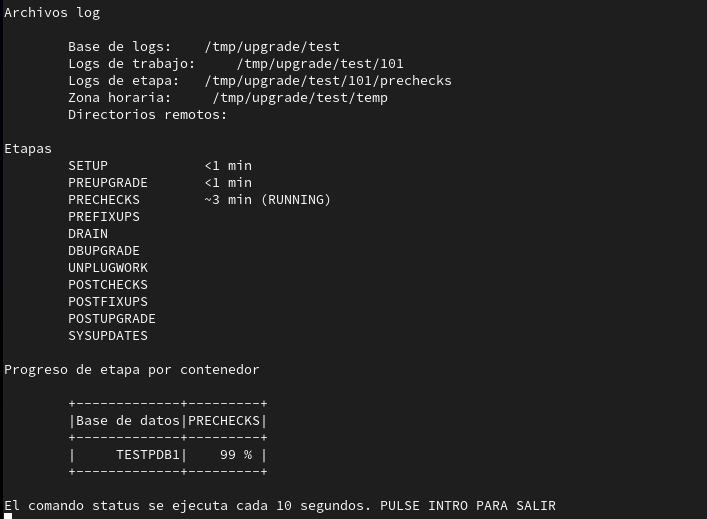707x519 pixels.
Task: Click the POSTCHECKS stage name
Action: (108, 285)
